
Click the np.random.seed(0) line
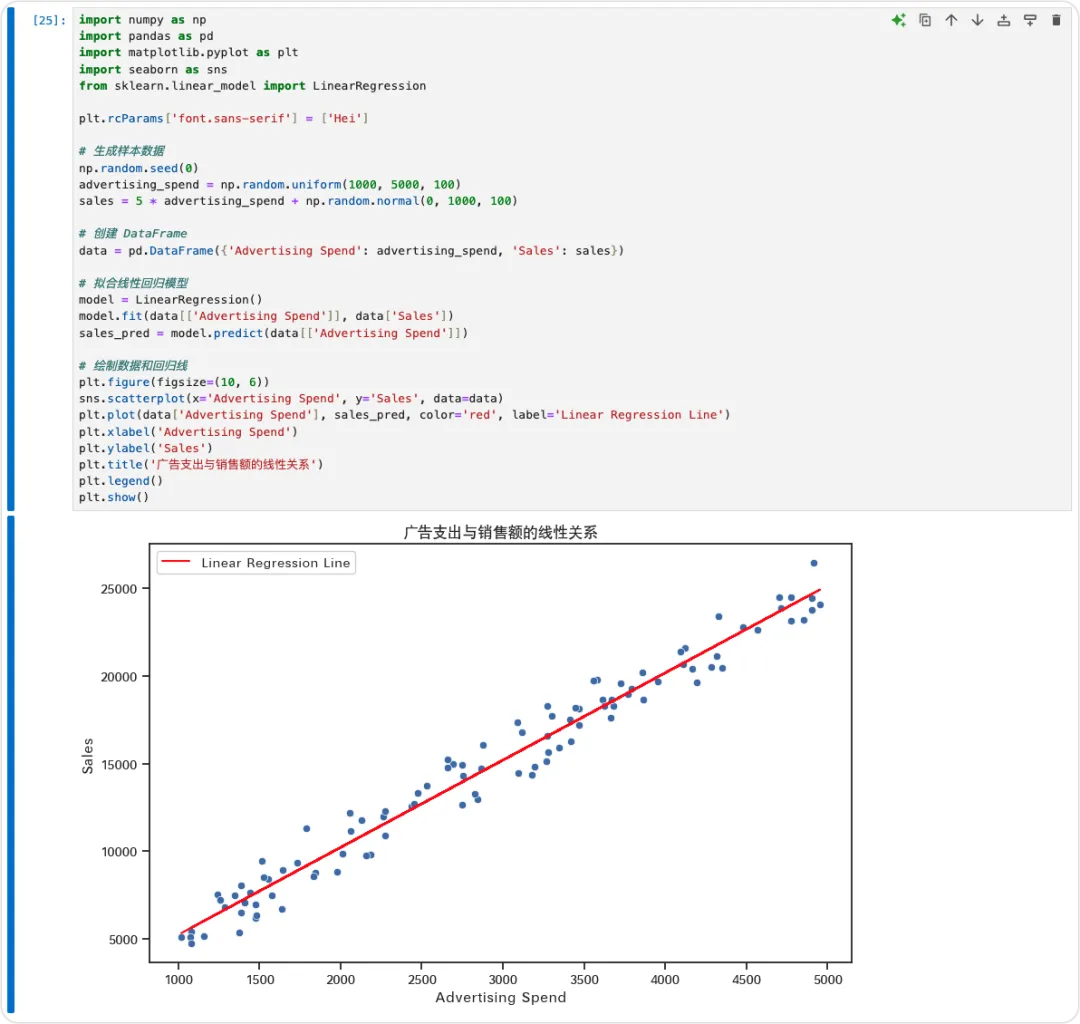(138, 168)
